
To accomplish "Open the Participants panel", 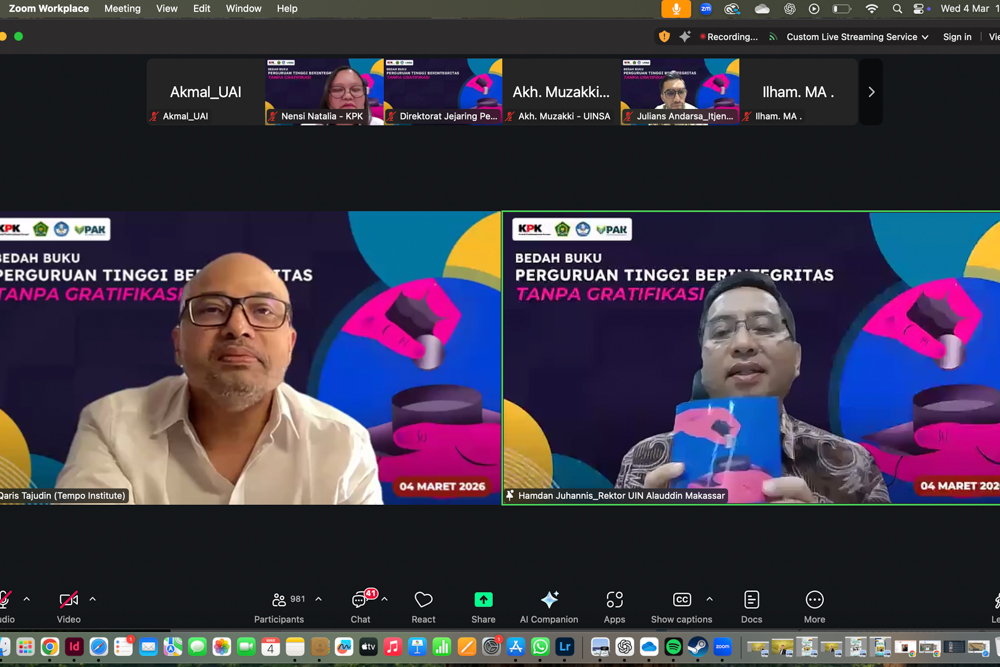I will [x=279, y=606].
